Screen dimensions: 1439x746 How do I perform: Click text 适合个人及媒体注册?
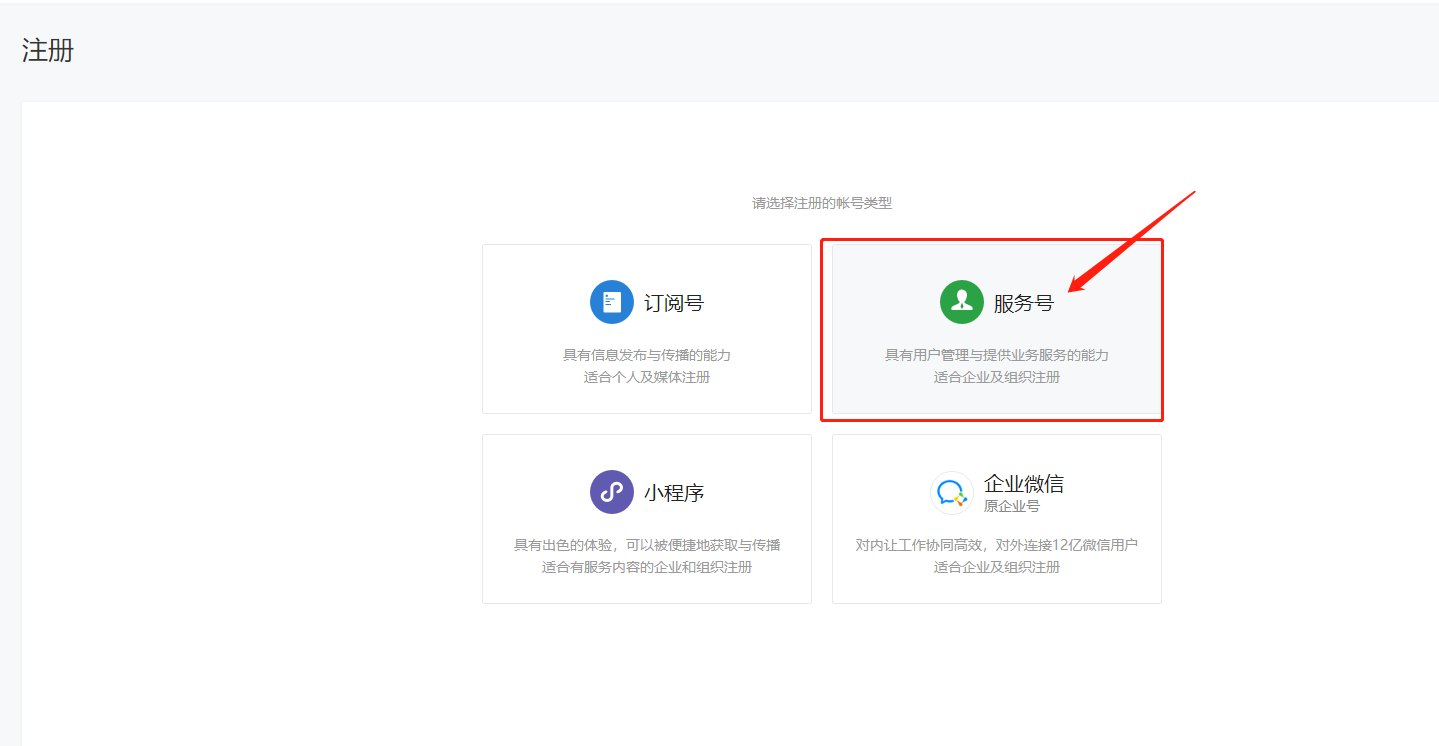[x=647, y=378]
